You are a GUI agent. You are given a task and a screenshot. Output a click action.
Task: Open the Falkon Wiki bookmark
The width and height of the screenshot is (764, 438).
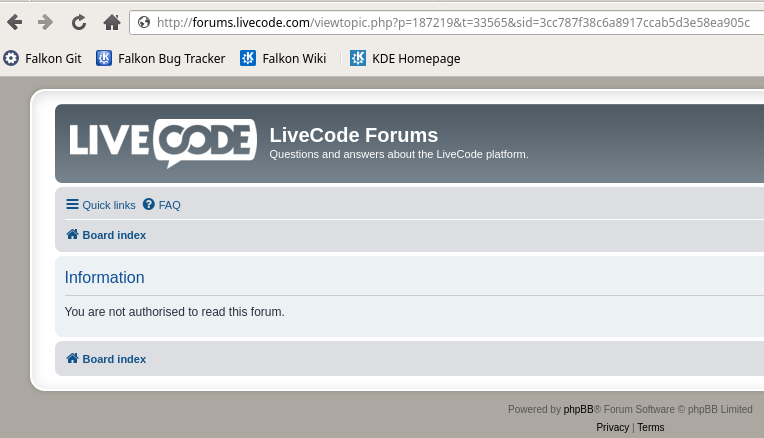(283, 58)
